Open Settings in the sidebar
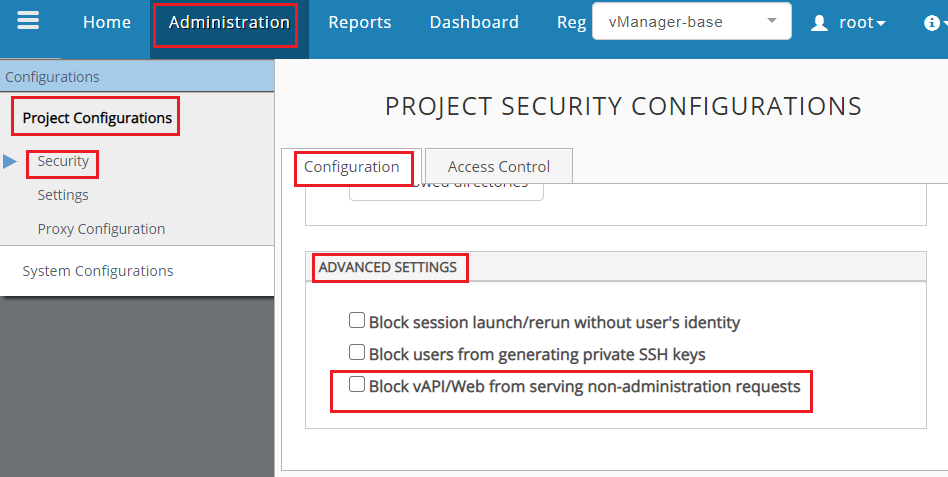 63,195
